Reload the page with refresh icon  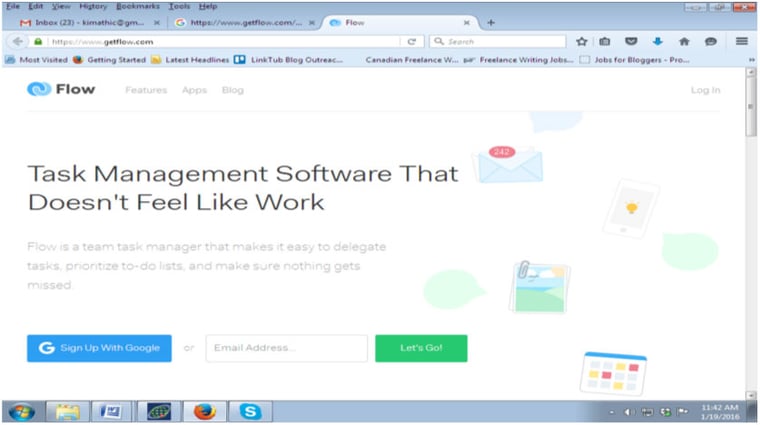[412, 41]
